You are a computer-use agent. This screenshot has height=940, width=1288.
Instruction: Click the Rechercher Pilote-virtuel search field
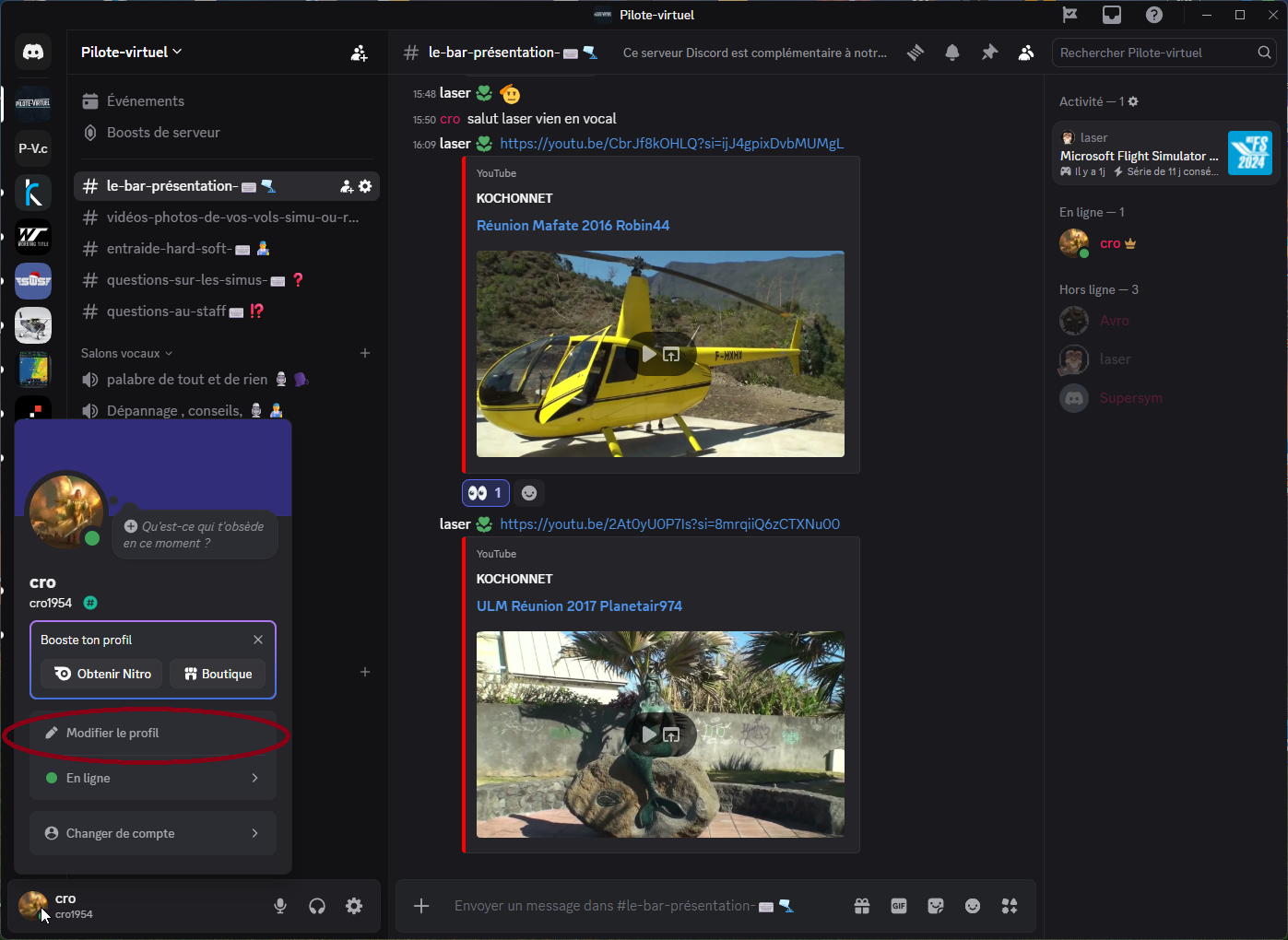(x=1156, y=53)
